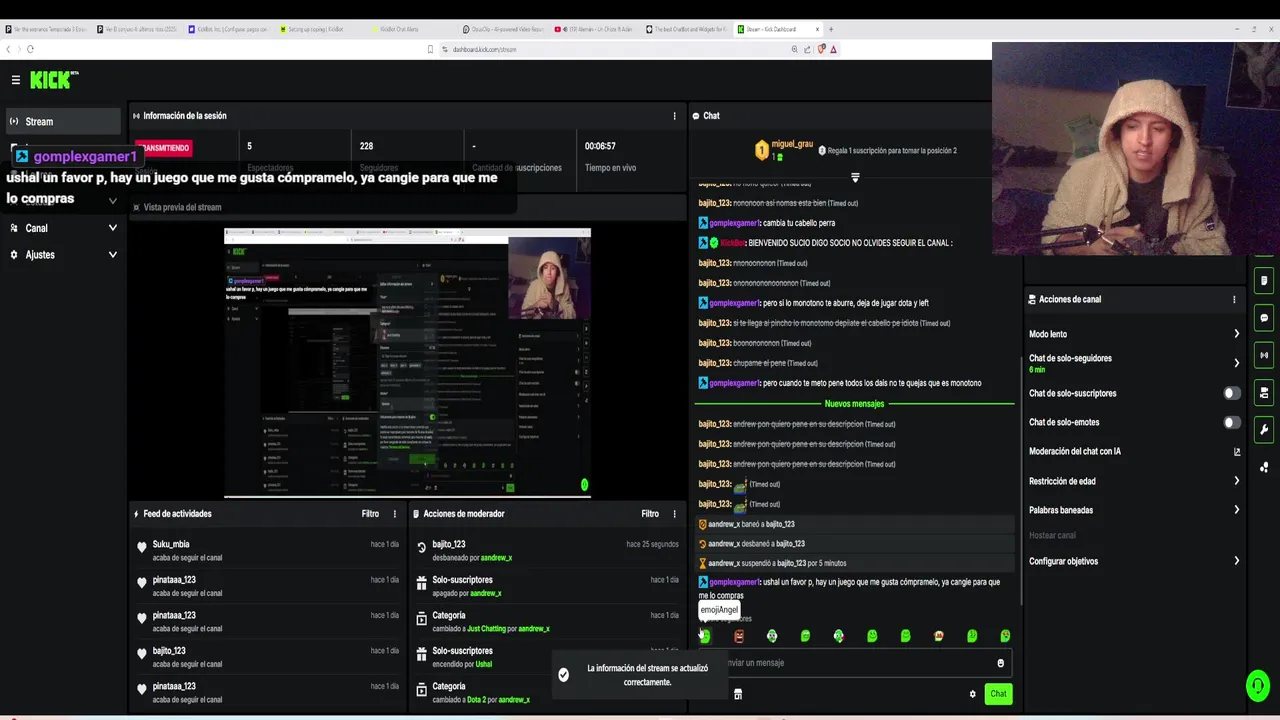Screen dimensions: 1280x720
Task: Open Moderación del chat con IA link icon
Action: tap(1237, 452)
